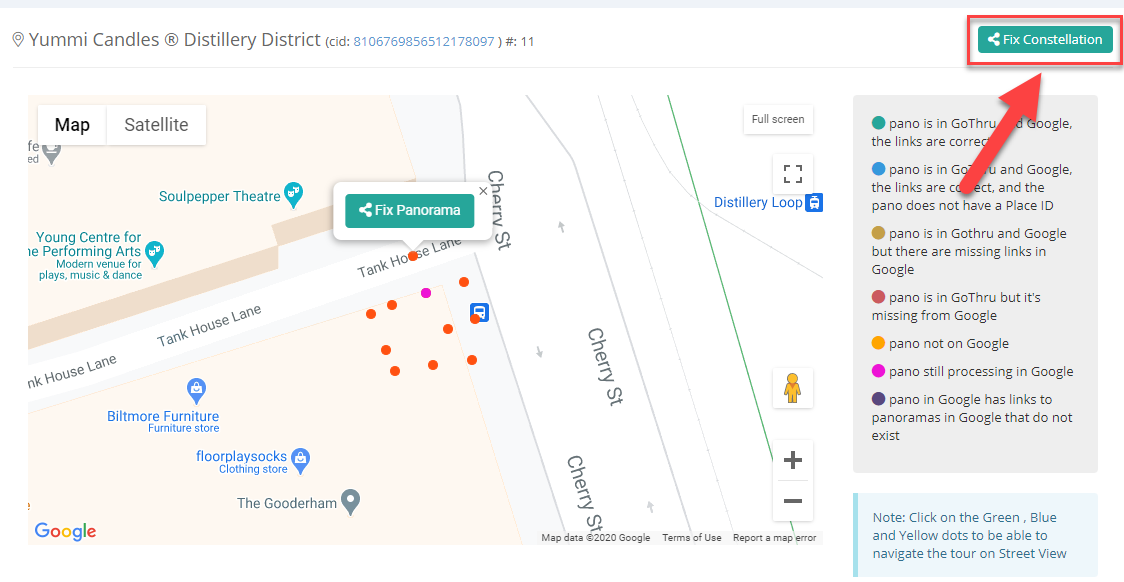Click the Biltmore Furniture label text

tap(163, 416)
